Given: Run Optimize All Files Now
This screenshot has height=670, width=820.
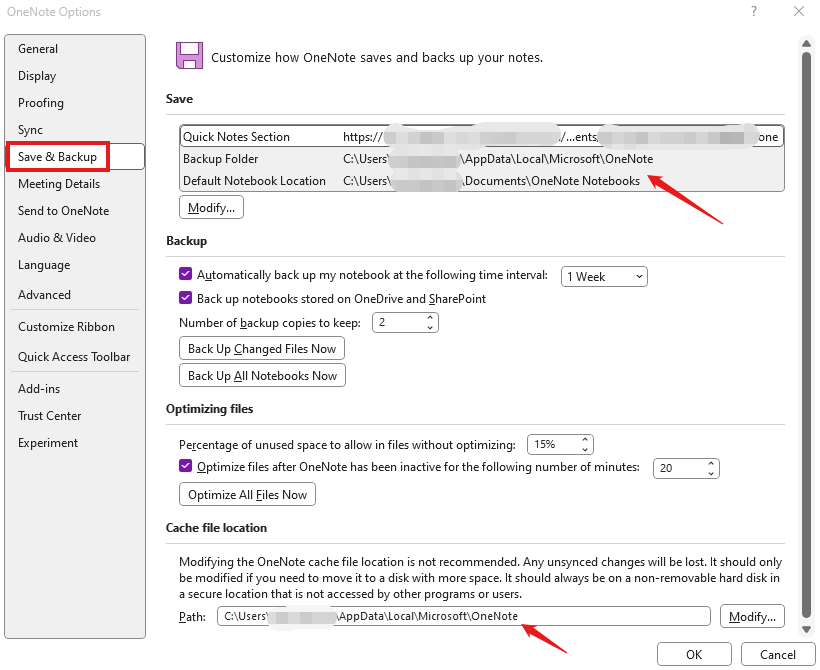Looking at the screenshot, I should coord(247,494).
